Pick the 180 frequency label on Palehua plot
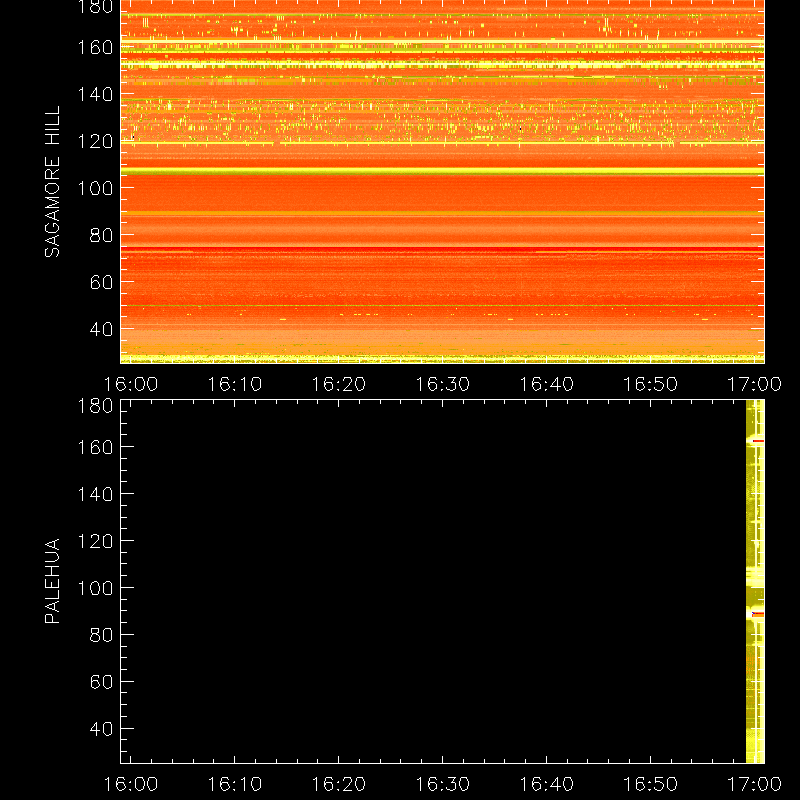Screen dimensions: 800x800 pos(95,406)
